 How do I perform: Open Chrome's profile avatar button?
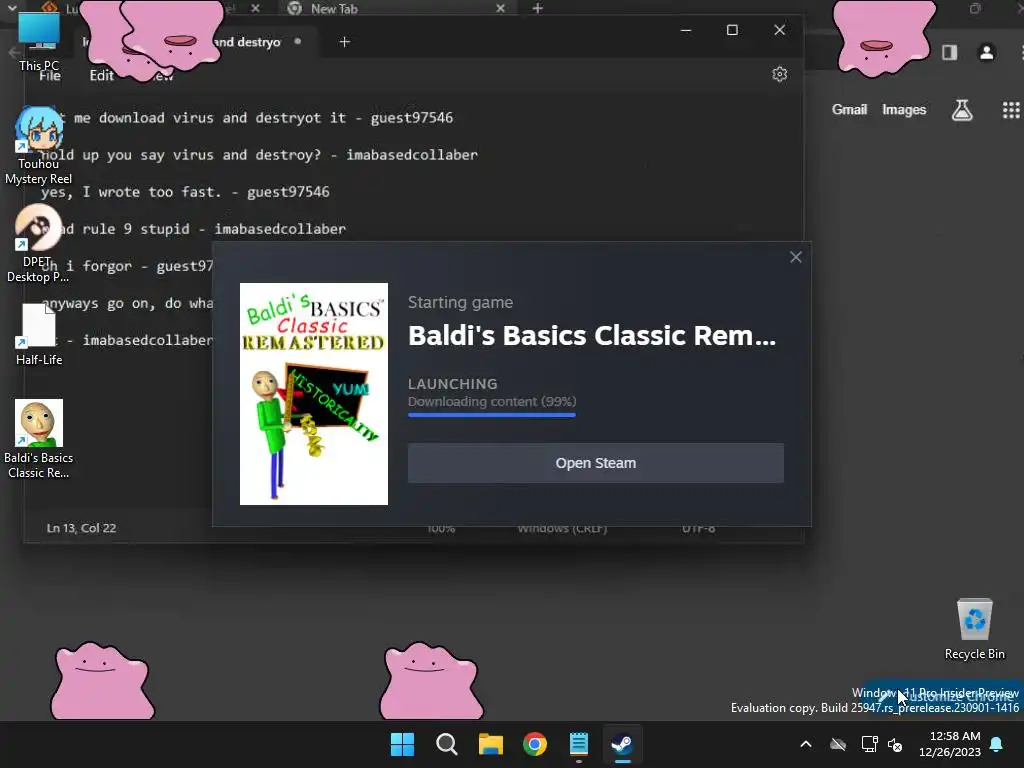click(986, 52)
